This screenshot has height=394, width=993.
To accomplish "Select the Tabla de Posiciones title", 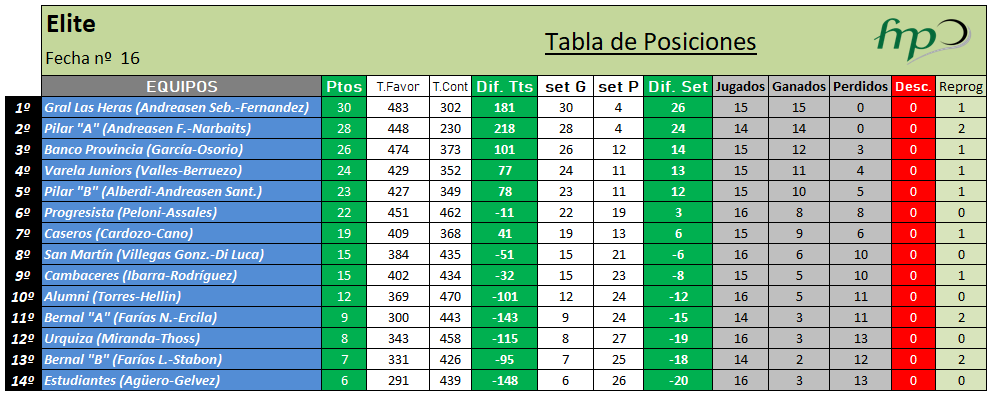I will pos(650,42).
